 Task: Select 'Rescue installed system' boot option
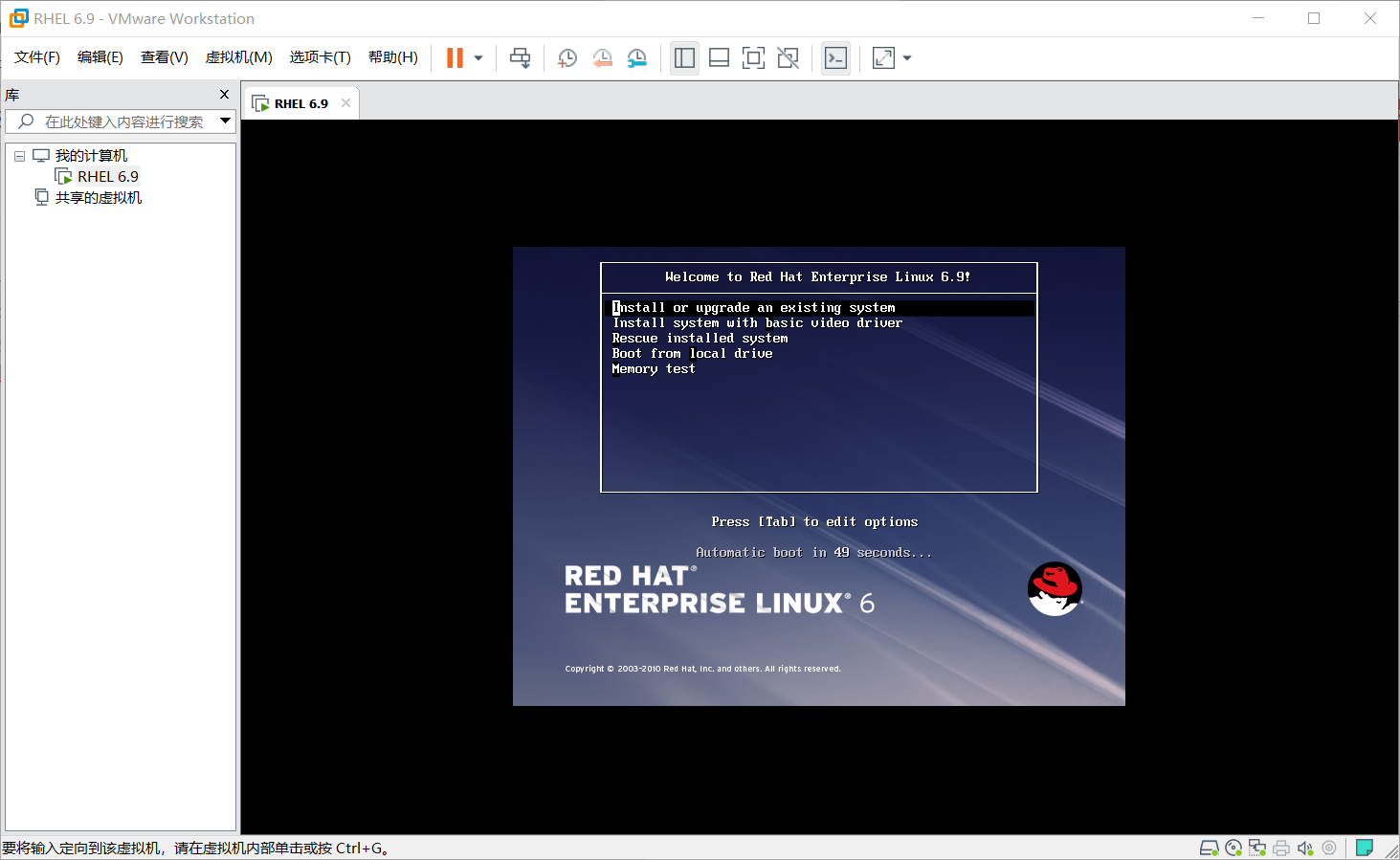tap(700, 339)
